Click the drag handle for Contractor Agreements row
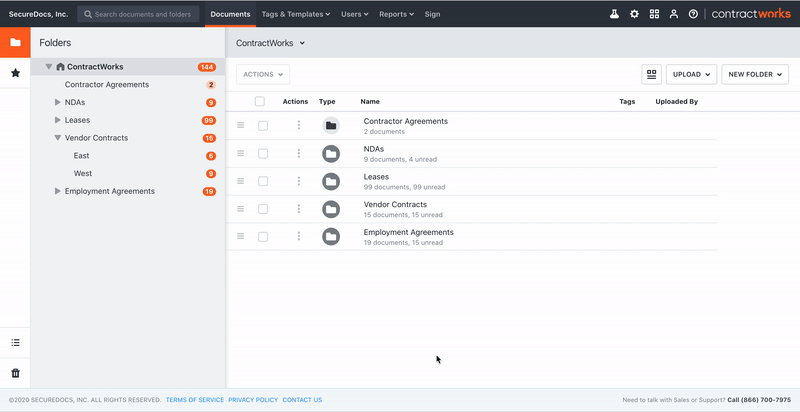 [240, 125]
